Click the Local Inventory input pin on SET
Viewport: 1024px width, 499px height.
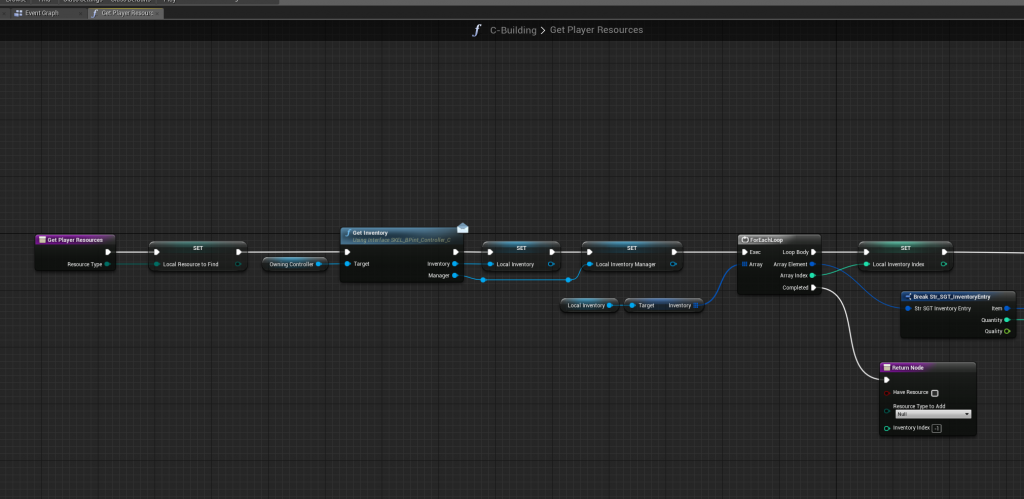point(490,265)
